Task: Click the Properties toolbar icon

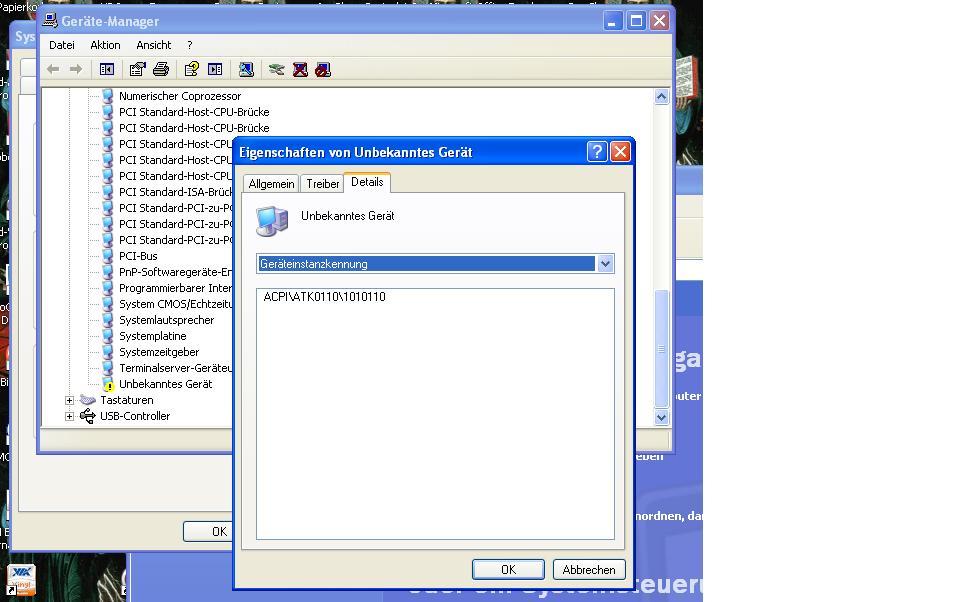Action: tap(137, 69)
